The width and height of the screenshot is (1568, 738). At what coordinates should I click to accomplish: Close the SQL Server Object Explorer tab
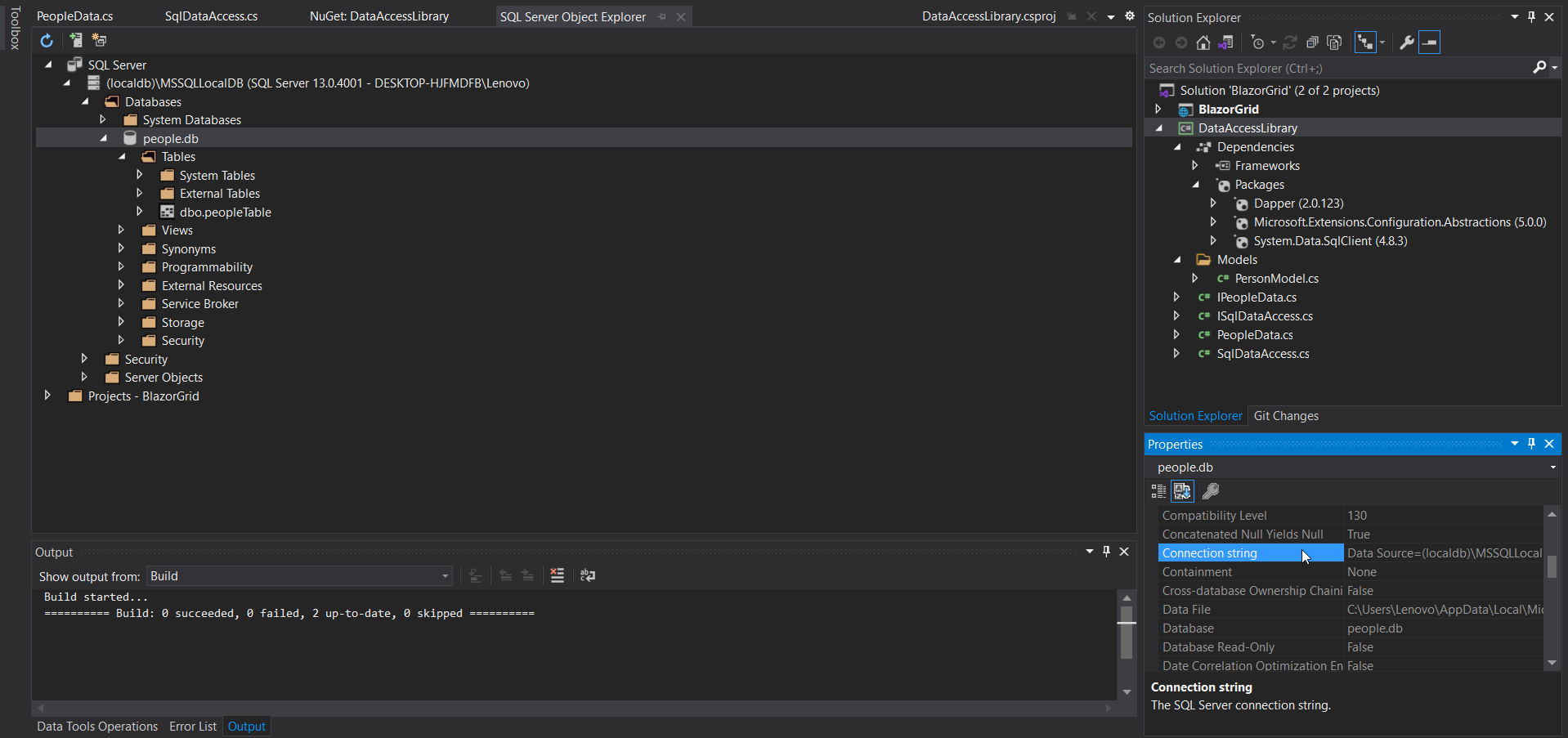tap(680, 16)
